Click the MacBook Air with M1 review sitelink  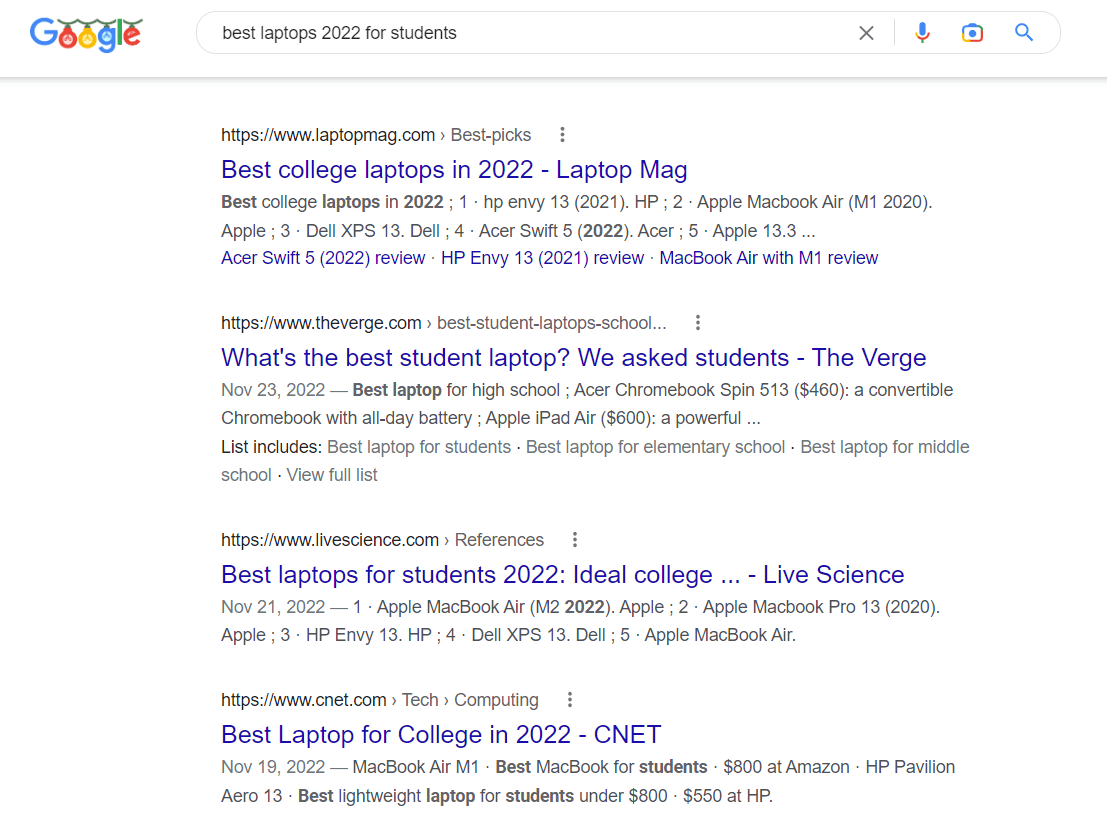(768, 257)
